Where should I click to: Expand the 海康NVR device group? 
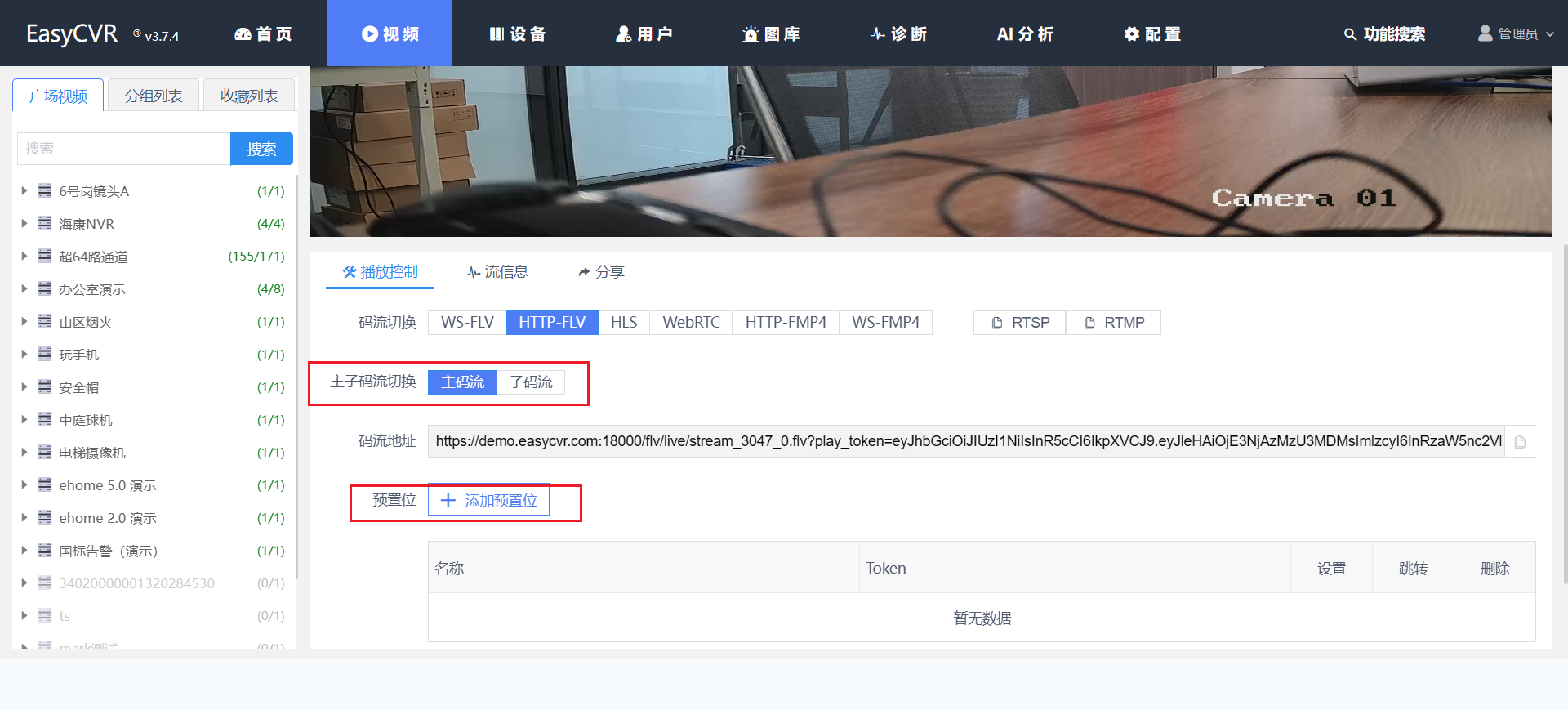point(24,224)
